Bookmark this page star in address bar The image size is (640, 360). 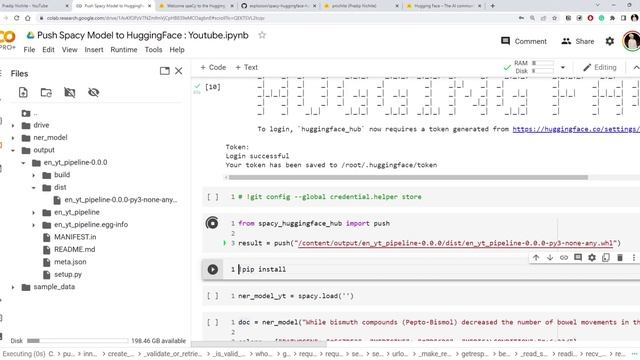[x=554, y=18]
